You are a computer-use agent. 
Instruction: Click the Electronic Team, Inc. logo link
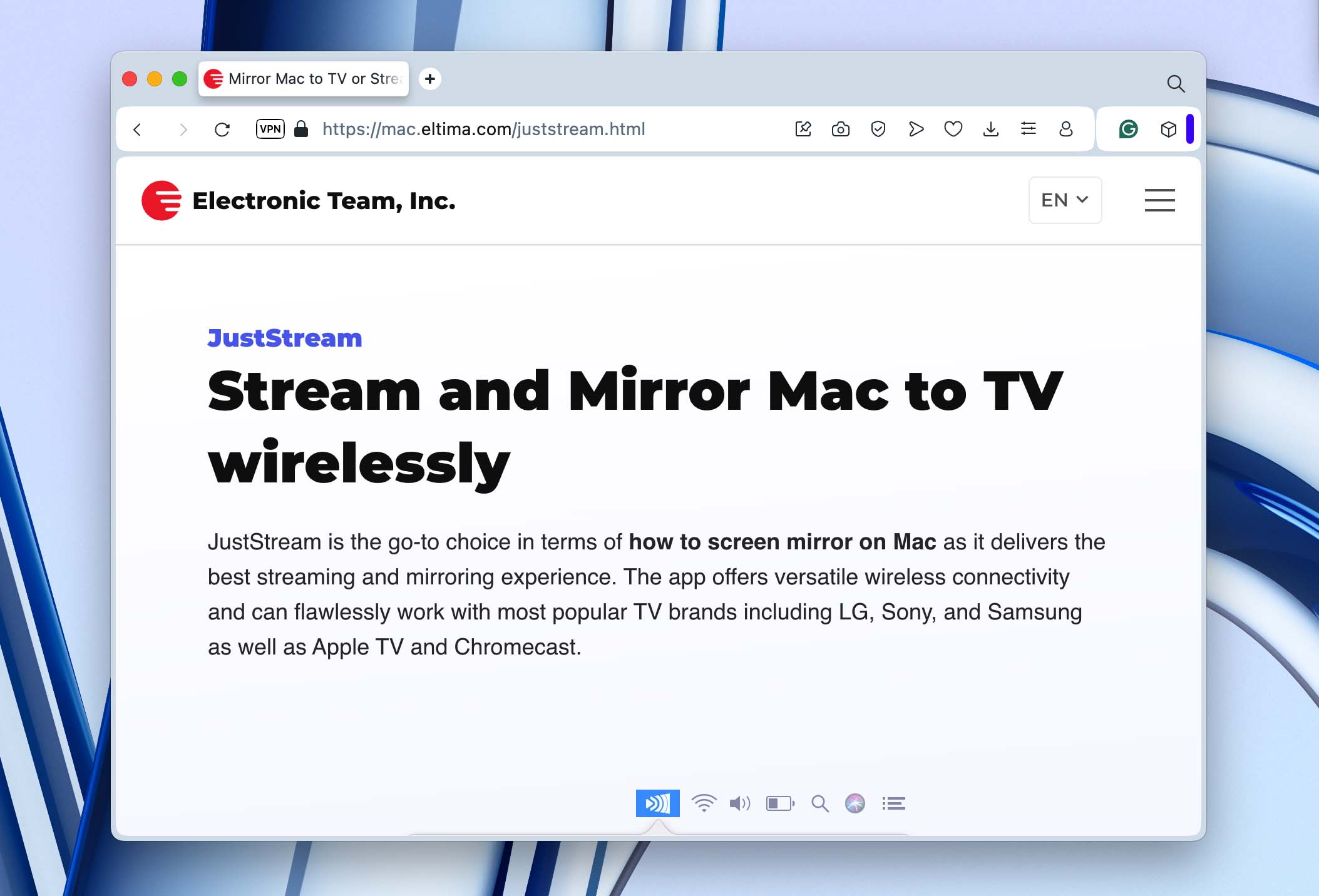[x=299, y=201]
